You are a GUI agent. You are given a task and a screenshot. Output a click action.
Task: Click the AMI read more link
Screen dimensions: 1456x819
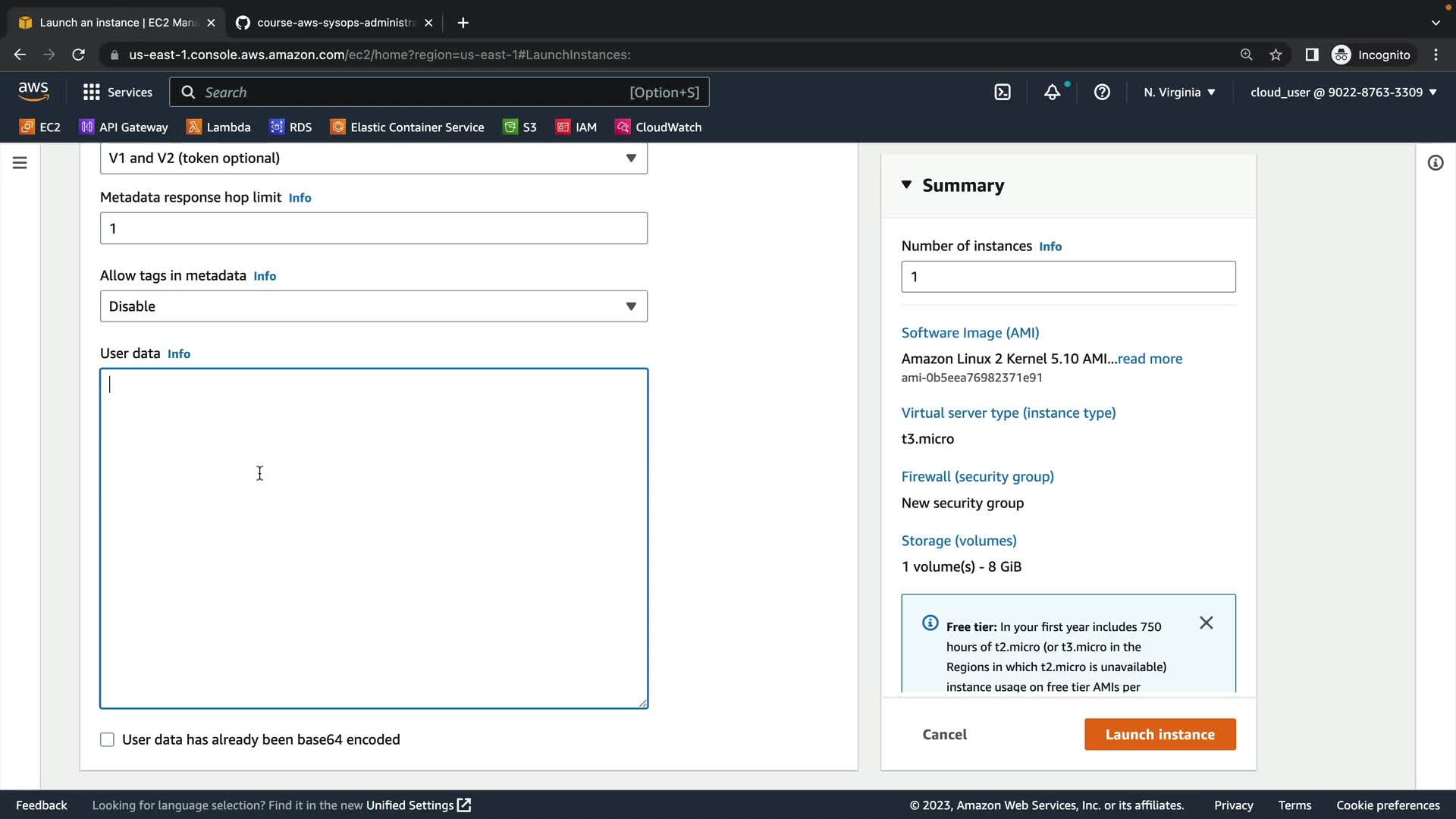pos(1150,359)
